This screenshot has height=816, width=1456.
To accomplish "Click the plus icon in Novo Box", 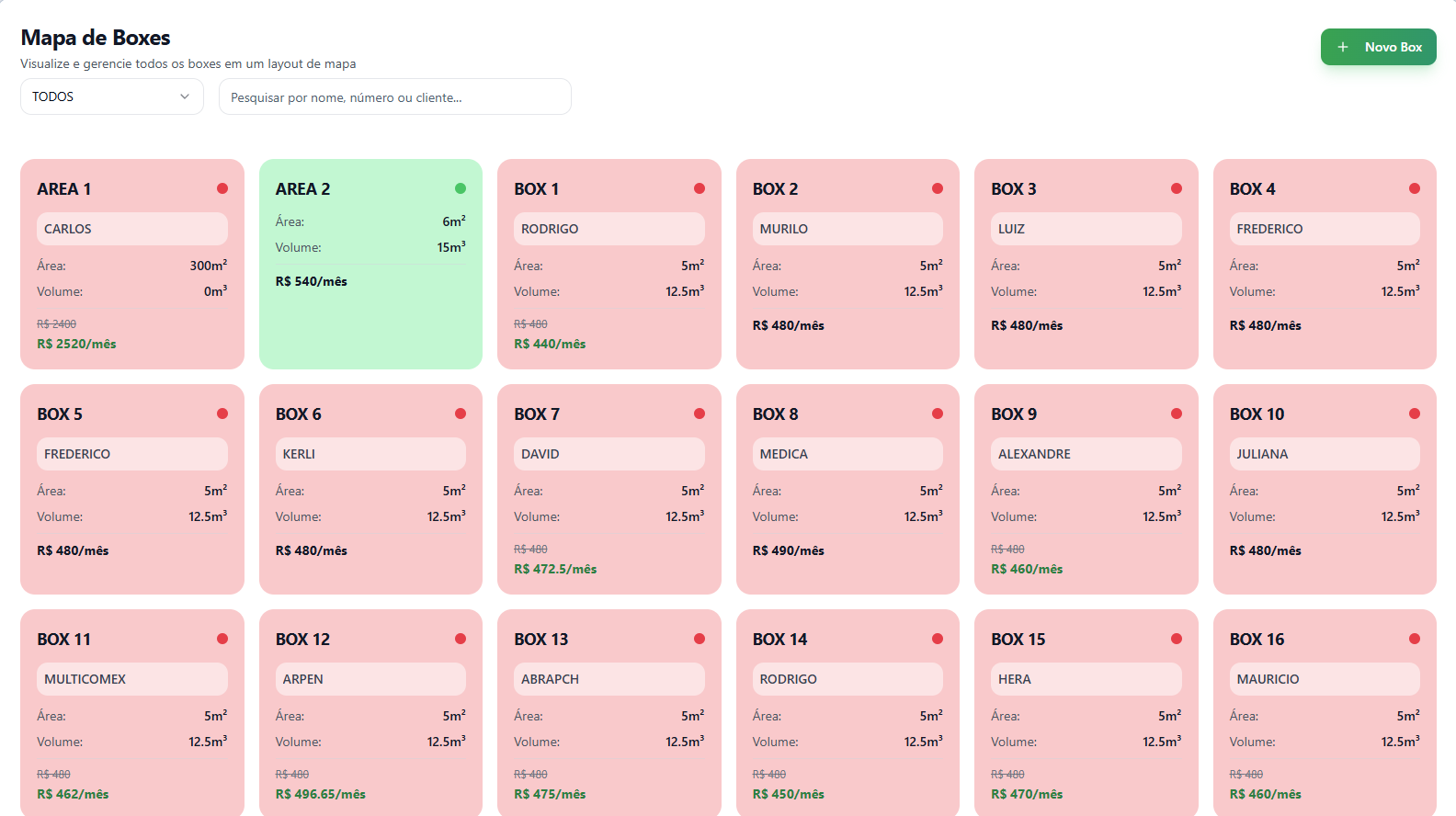I will pos(1343,47).
